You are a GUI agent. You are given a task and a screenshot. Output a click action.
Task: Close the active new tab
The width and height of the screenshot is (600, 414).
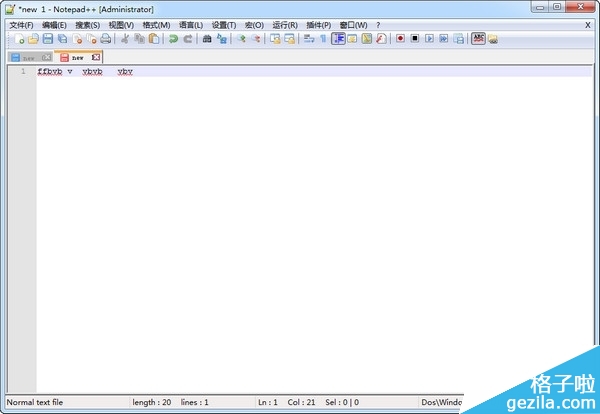point(96,57)
